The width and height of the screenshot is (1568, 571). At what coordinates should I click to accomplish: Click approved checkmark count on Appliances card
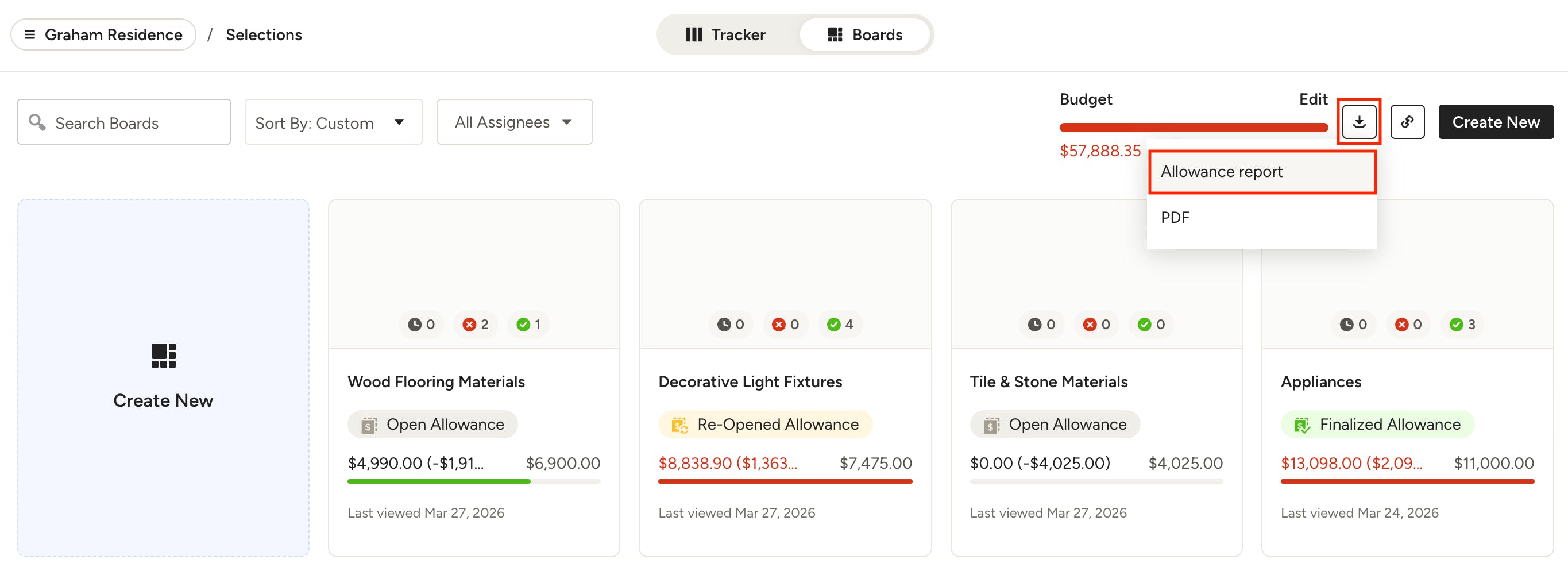[x=1462, y=325]
